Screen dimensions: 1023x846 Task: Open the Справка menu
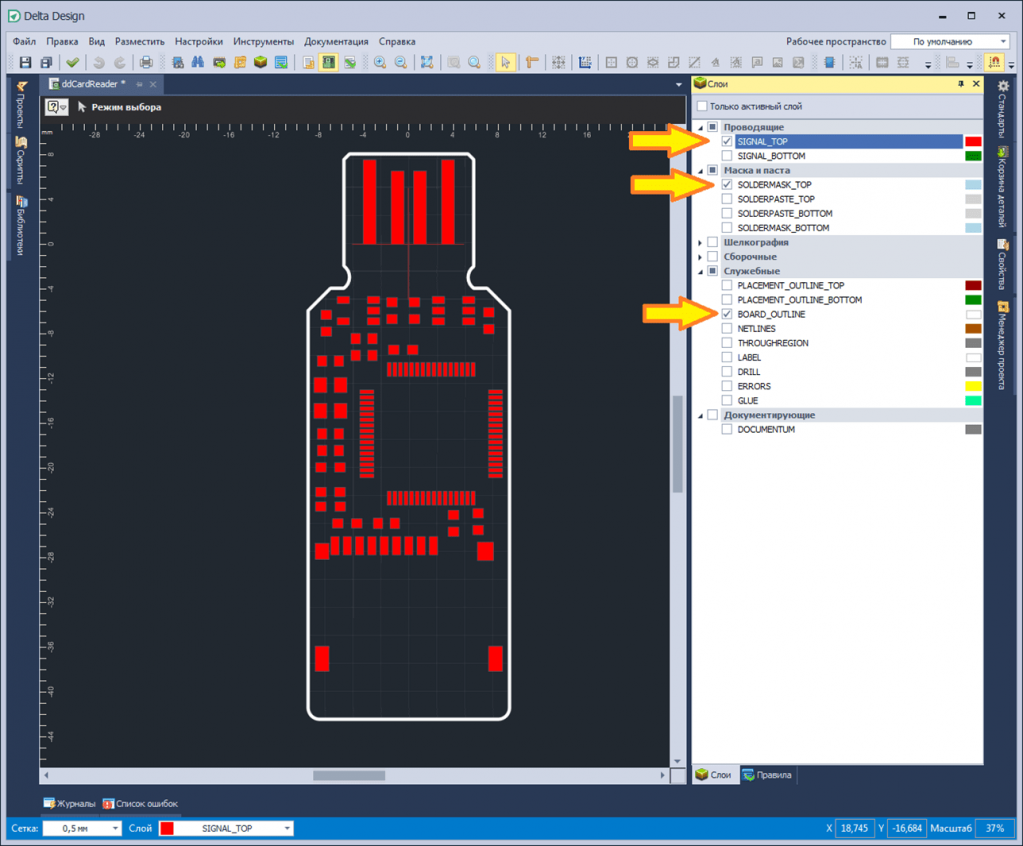pos(397,42)
